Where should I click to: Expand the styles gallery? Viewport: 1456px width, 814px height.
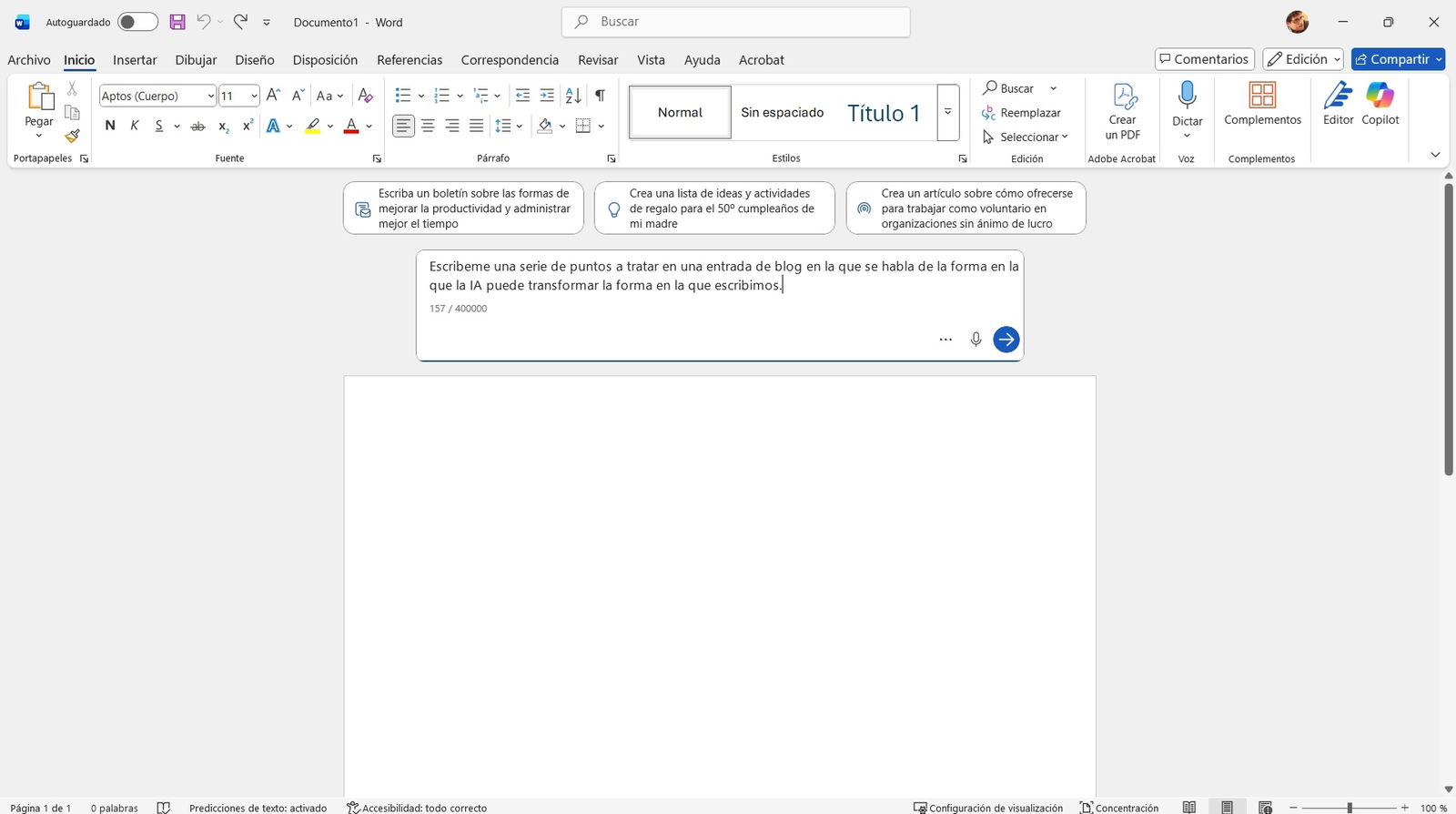click(947, 112)
